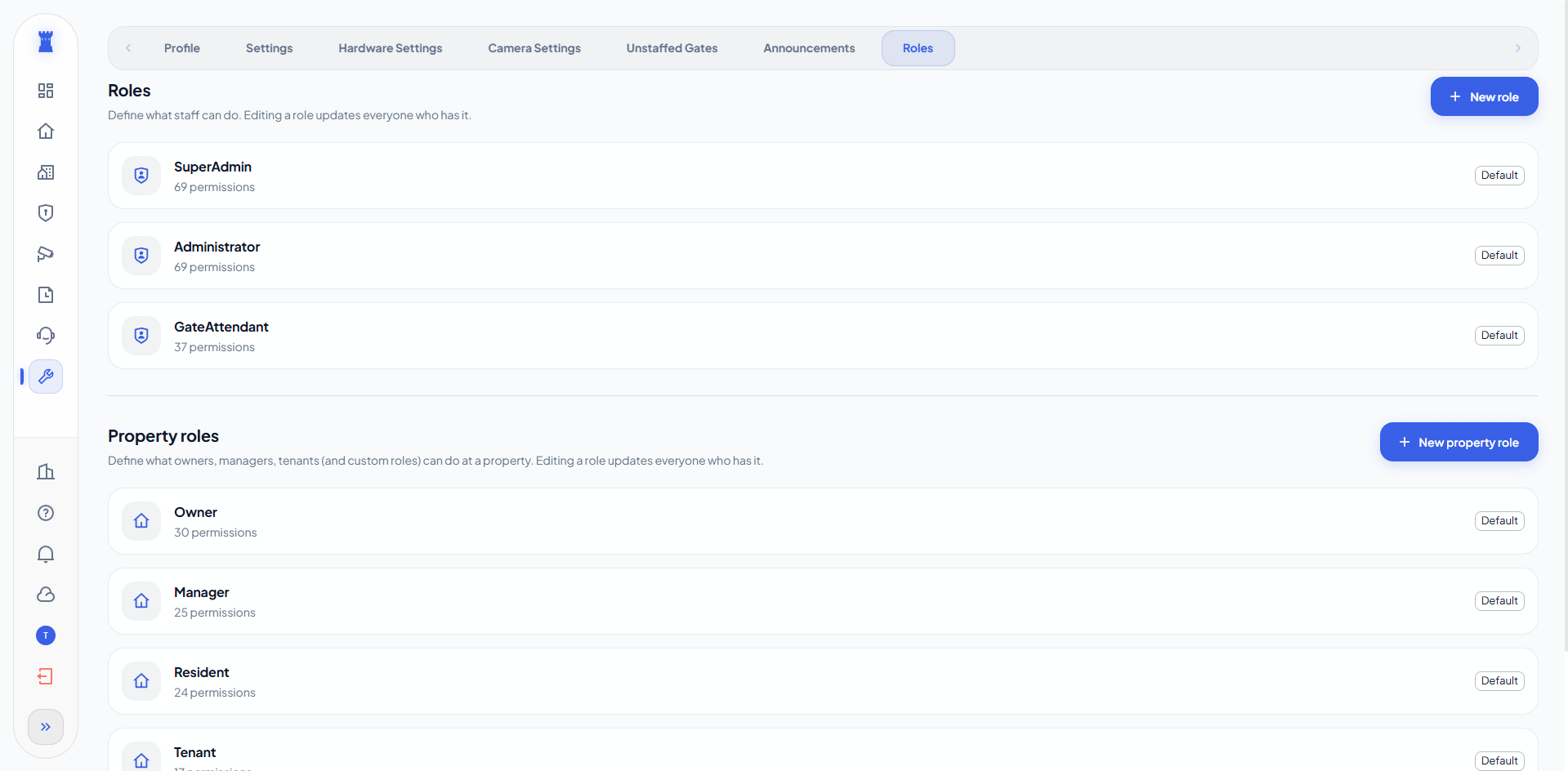Open the Manager property role

pos(823,601)
